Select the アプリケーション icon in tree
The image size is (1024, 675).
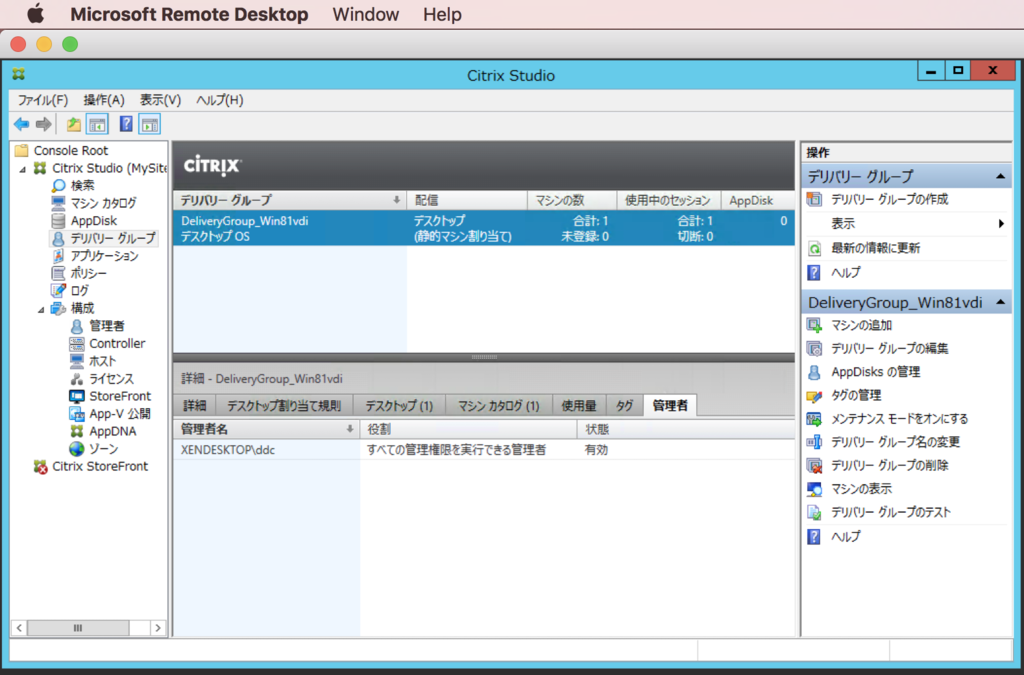[x=59, y=256]
